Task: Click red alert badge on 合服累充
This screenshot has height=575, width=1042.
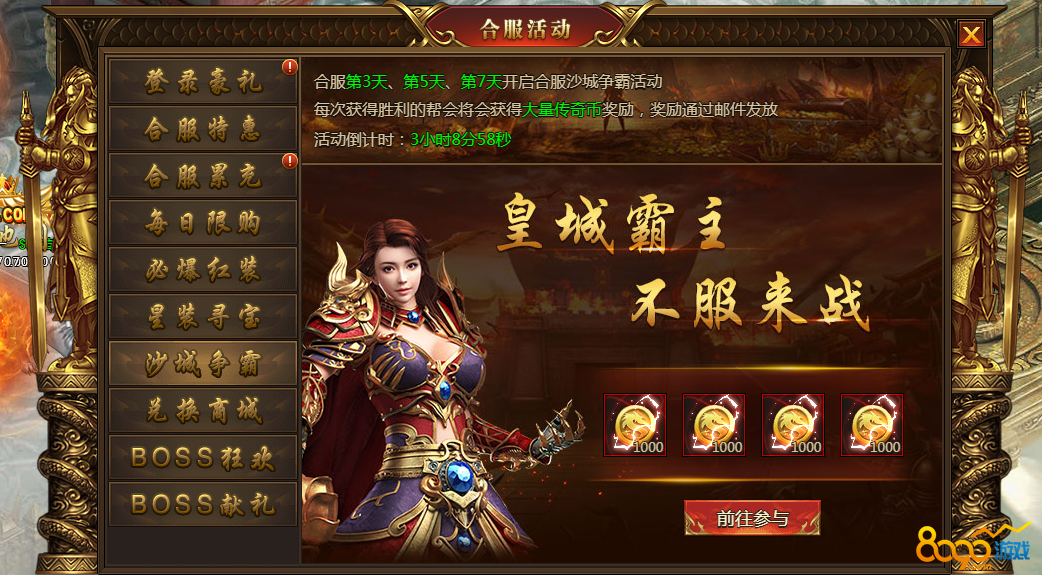Action: pyautogui.click(x=290, y=161)
